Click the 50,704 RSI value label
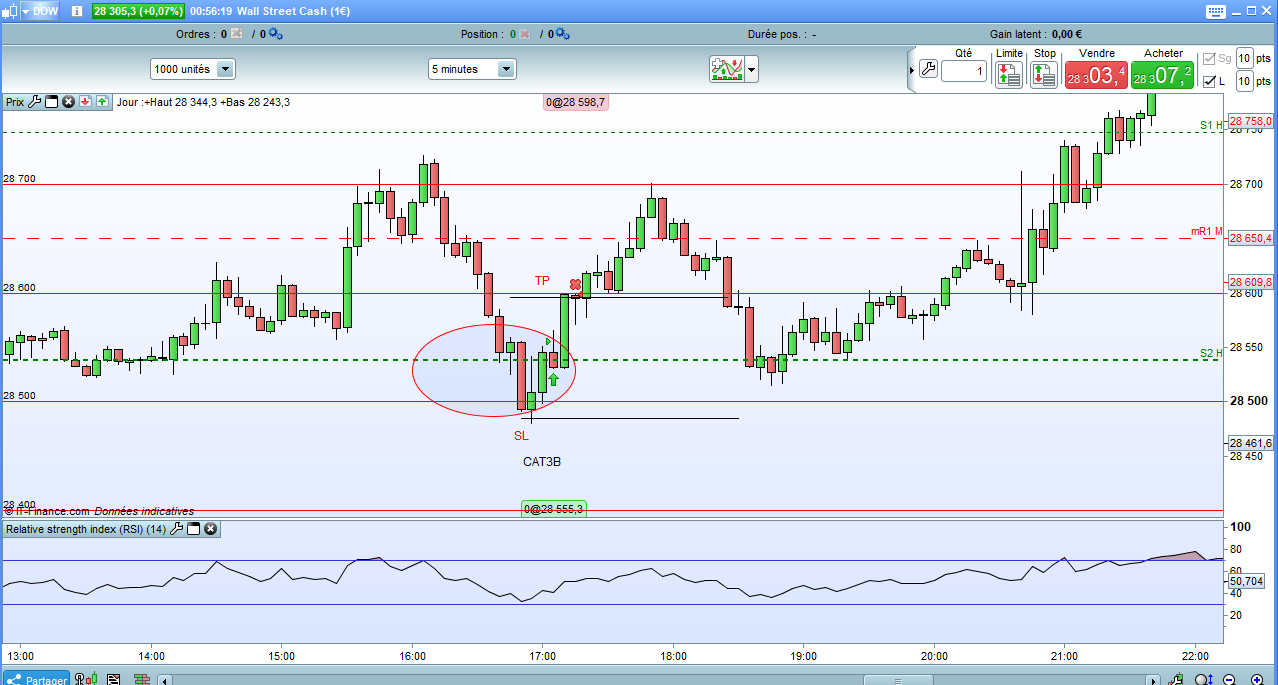1278x685 pixels. coord(1245,580)
